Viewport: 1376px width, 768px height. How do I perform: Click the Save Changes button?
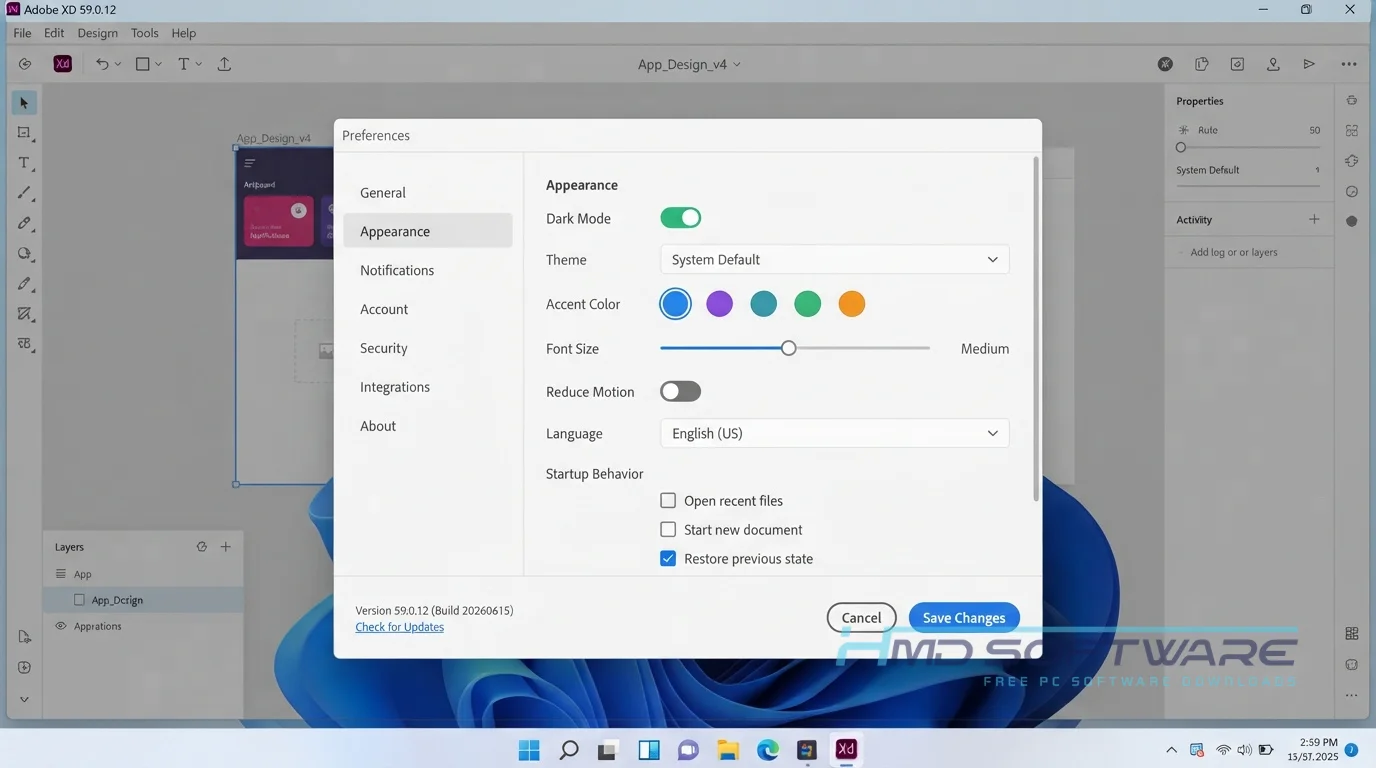964,618
